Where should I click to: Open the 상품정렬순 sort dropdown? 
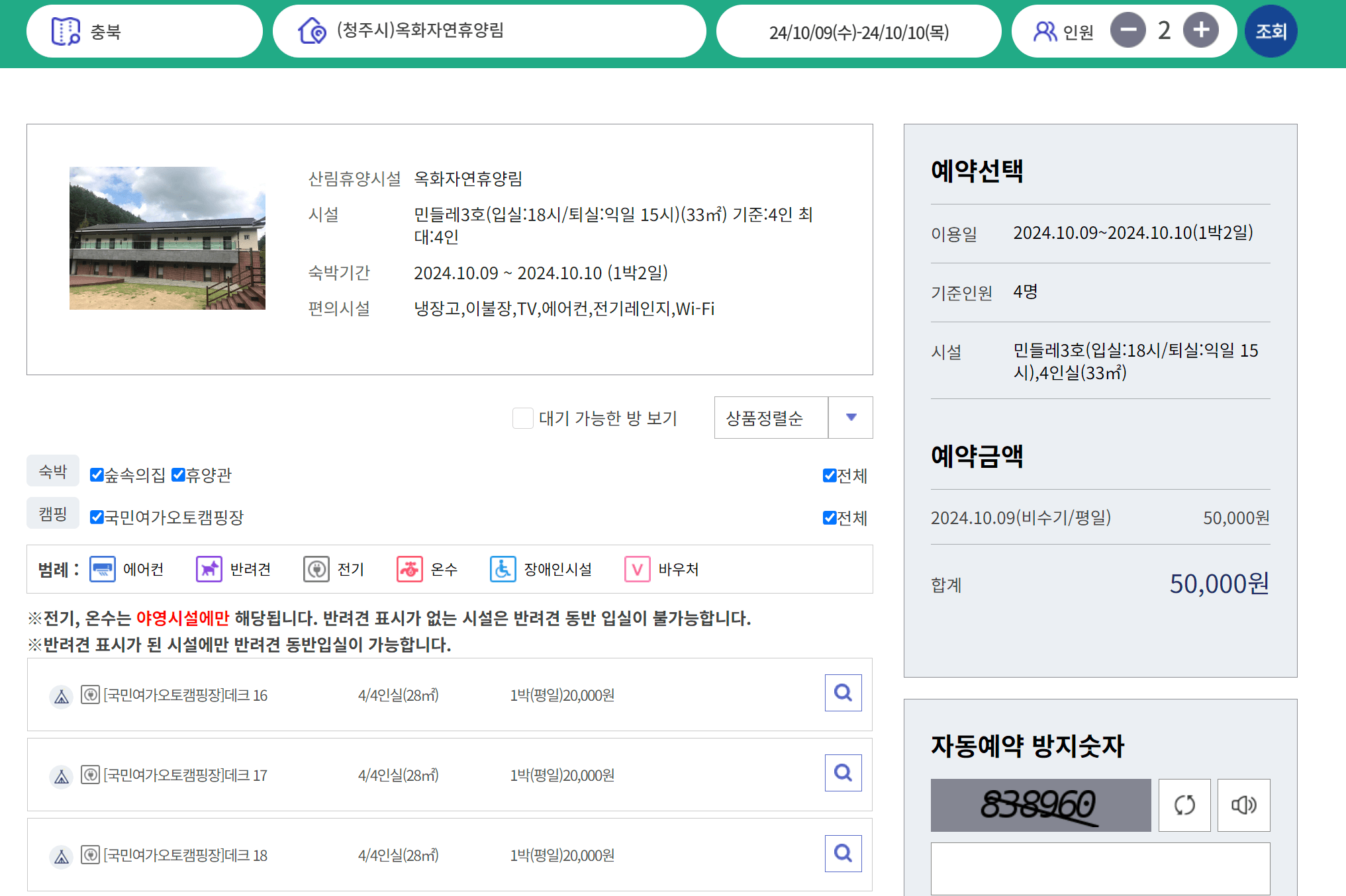[771, 418]
